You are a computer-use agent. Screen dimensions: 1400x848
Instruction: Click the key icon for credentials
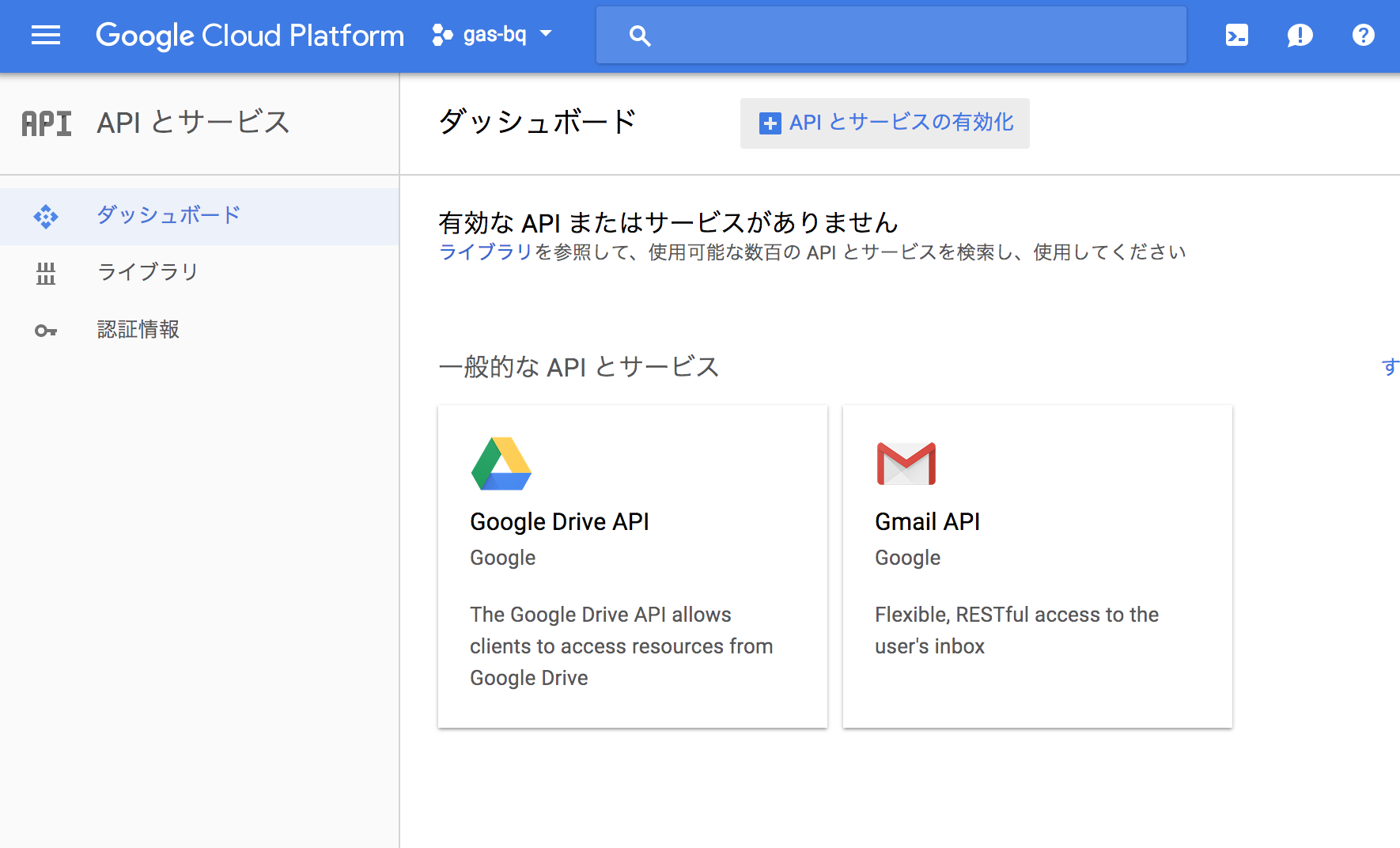point(46,331)
